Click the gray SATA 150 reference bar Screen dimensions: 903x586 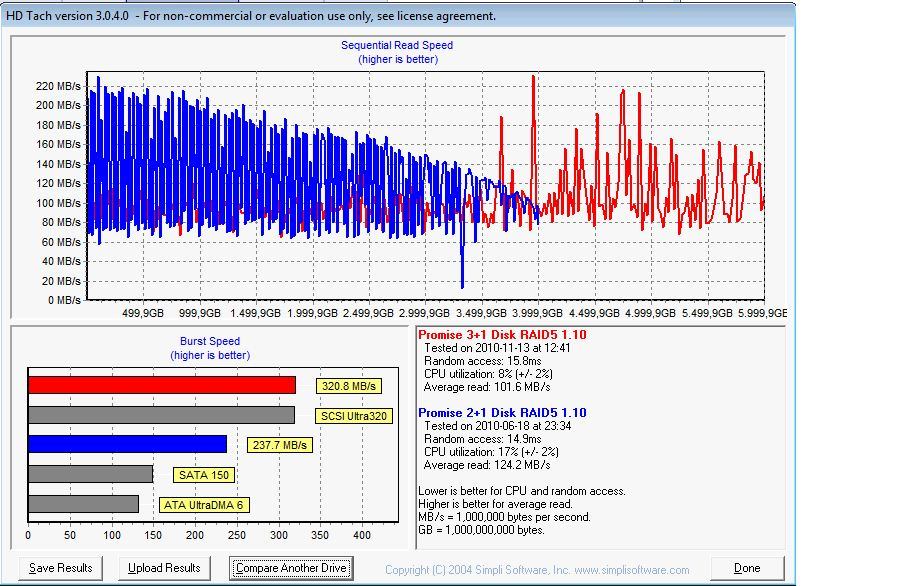[x=90, y=474]
